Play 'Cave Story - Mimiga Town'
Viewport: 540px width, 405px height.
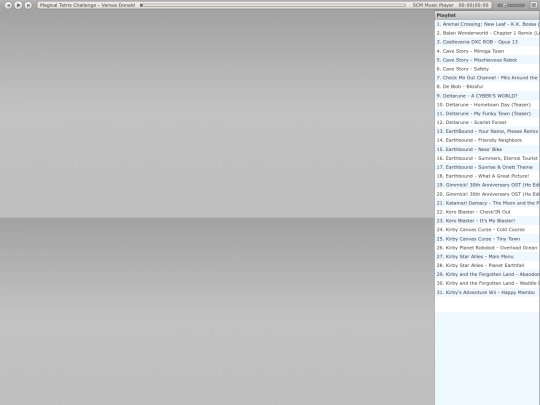coord(487,51)
